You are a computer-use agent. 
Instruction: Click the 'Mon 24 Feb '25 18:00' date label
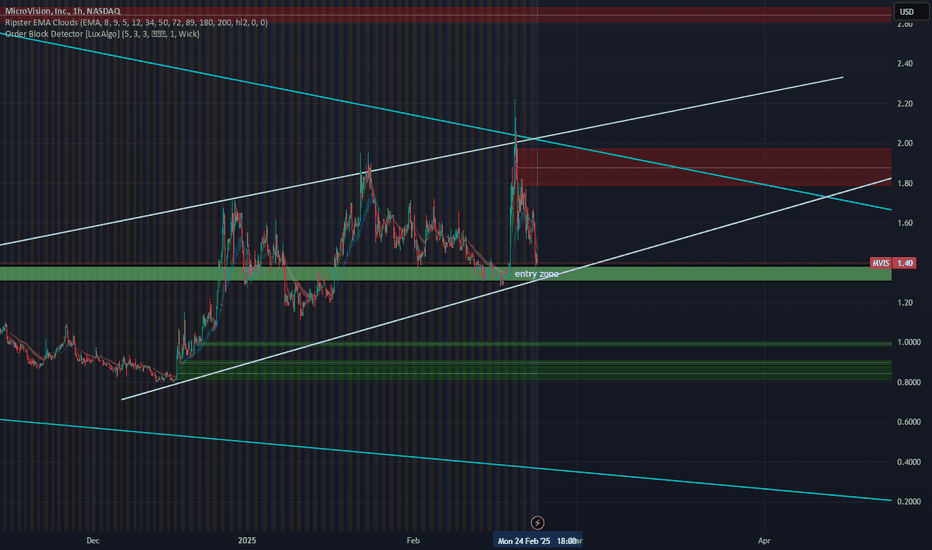pyautogui.click(x=537, y=540)
